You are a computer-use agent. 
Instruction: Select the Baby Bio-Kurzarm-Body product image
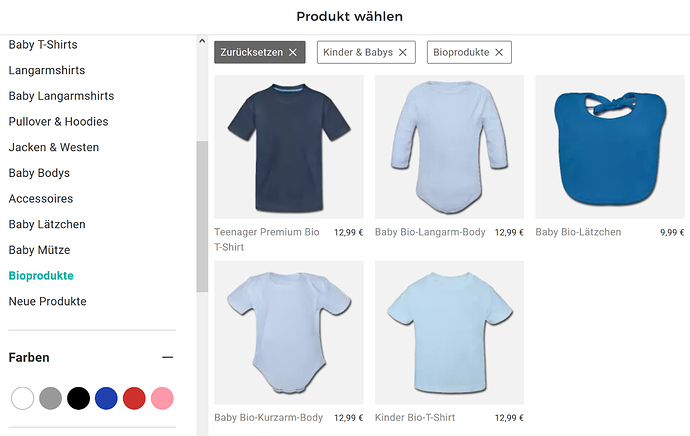point(289,332)
